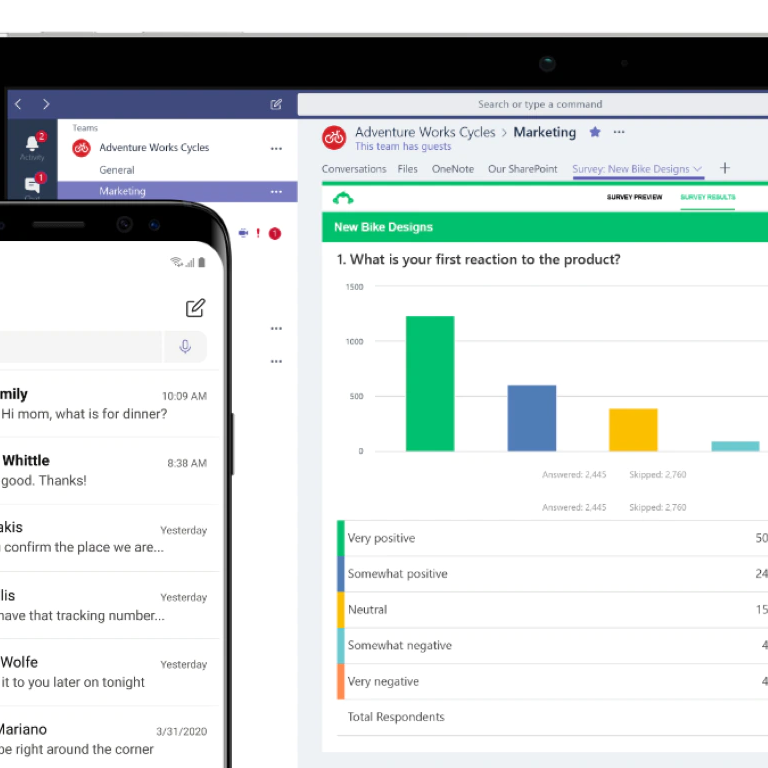This screenshot has width=768, height=768.
Task: Select the Survey Results tab
Action: (x=708, y=197)
